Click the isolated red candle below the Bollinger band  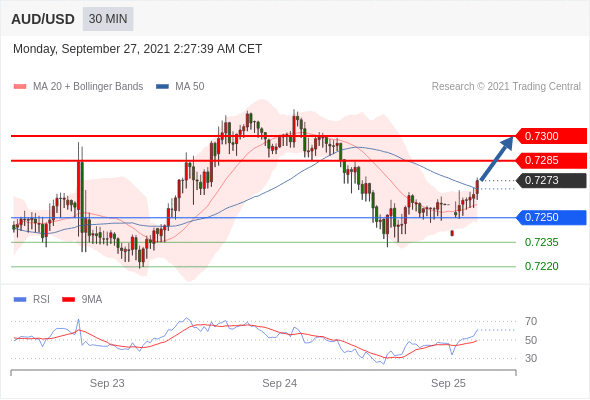pyautogui.click(x=452, y=233)
